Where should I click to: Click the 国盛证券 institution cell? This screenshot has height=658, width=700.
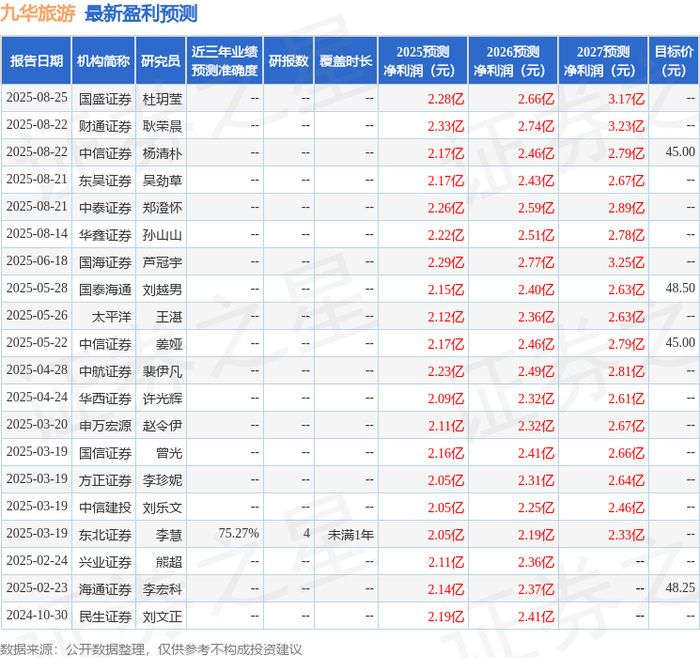click(105, 99)
